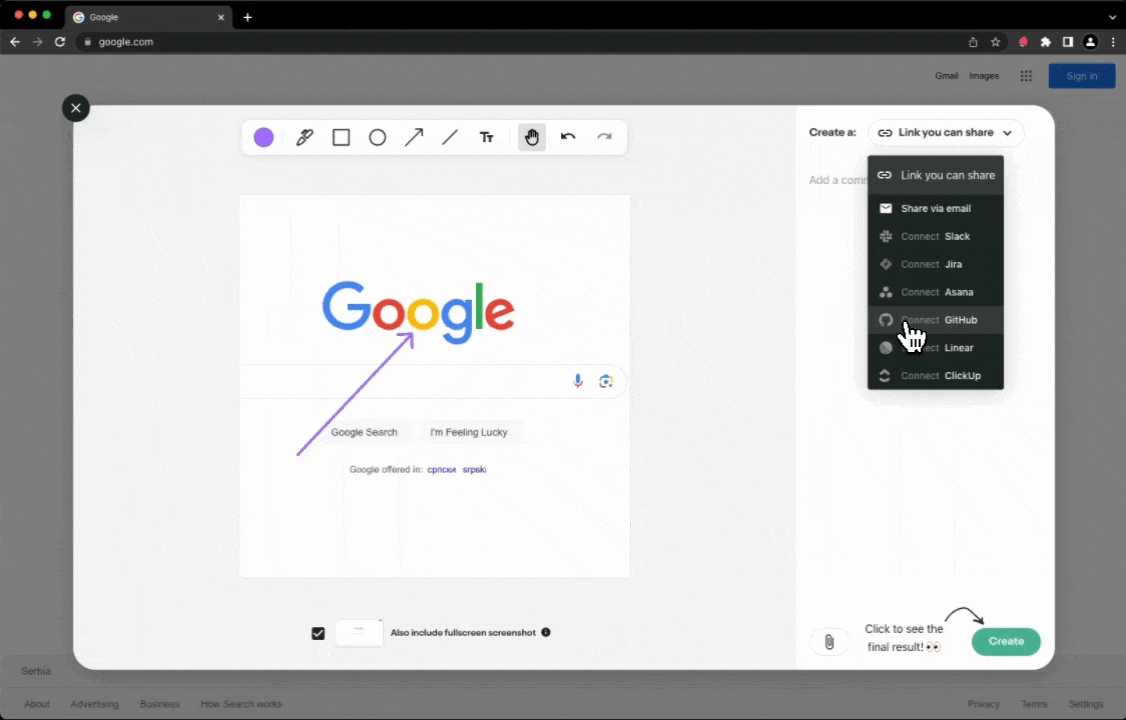Select the arrow annotation tool
Image resolution: width=1126 pixels, height=720 pixels.
pos(414,138)
